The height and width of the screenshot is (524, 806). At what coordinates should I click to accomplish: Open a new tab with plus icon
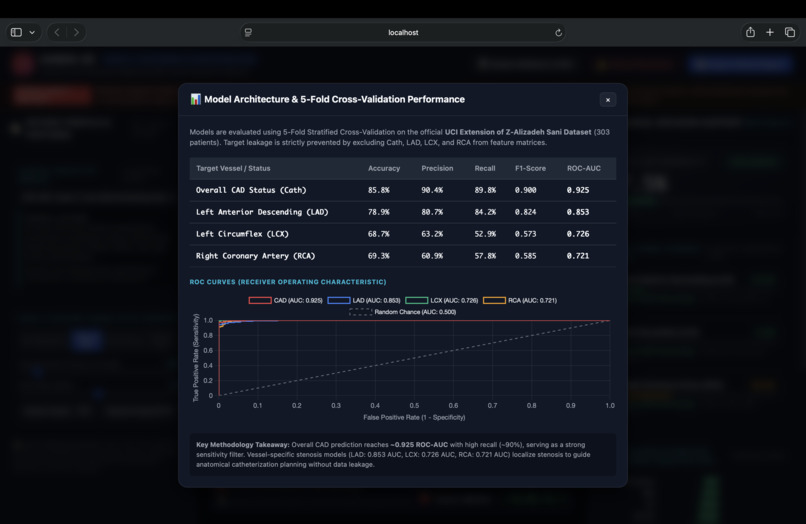tap(770, 32)
